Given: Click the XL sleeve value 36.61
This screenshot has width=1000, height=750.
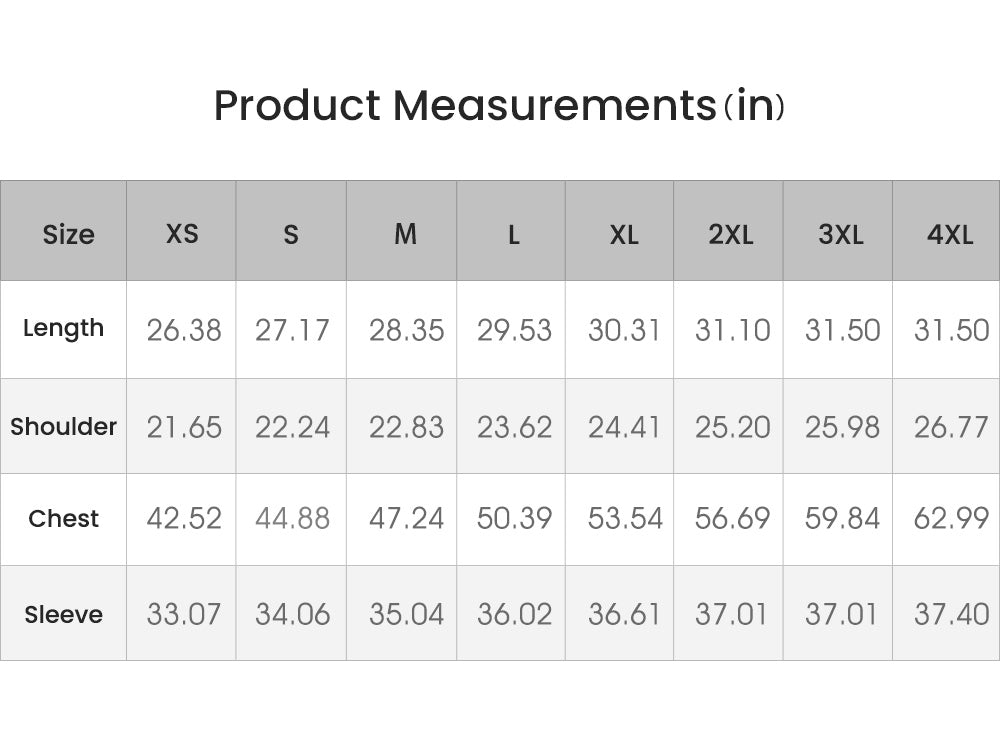Looking at the screenshot, I should (x=624, y=614).
